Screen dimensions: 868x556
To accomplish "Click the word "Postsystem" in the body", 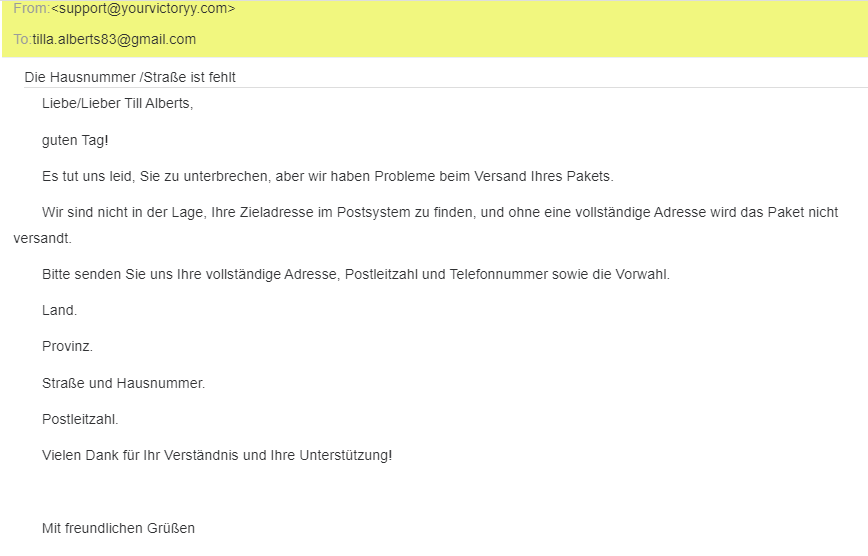I will tap(368, 213).
